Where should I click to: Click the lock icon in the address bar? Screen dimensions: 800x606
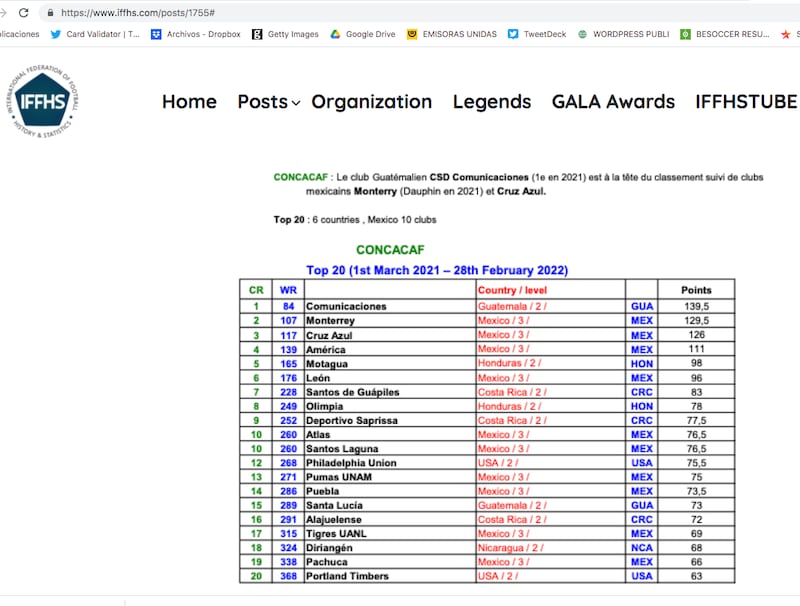coord(51,13)
